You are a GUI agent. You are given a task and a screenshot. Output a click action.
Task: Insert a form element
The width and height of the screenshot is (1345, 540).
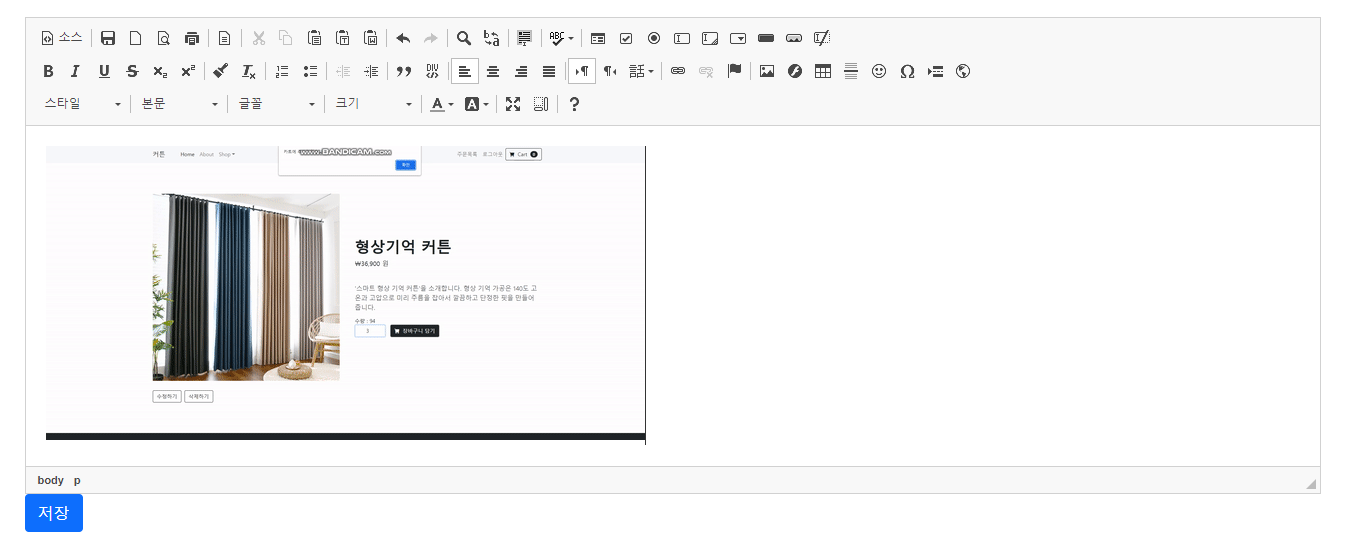tap(598, 38)
